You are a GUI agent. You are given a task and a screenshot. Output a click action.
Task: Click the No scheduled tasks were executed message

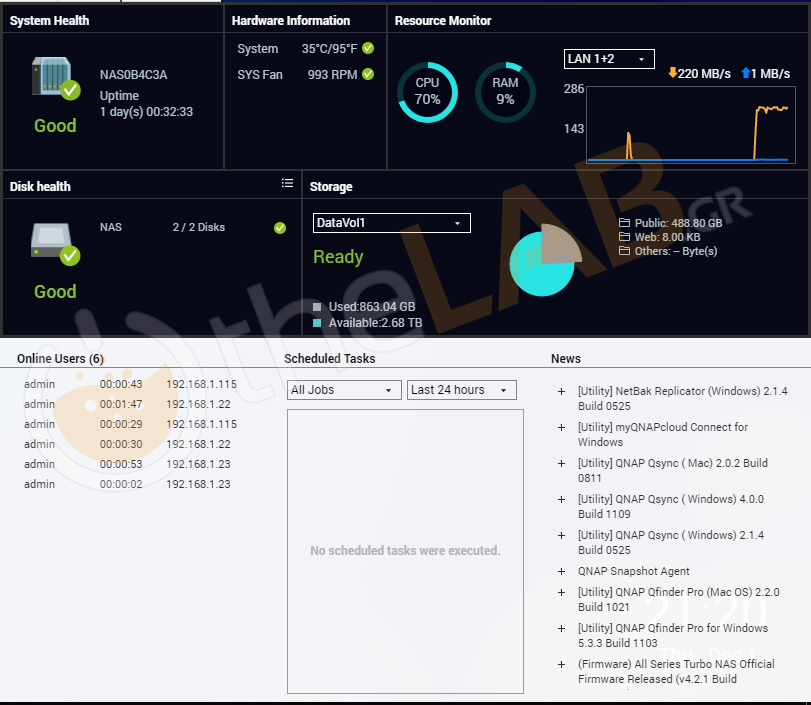[405, 550]
